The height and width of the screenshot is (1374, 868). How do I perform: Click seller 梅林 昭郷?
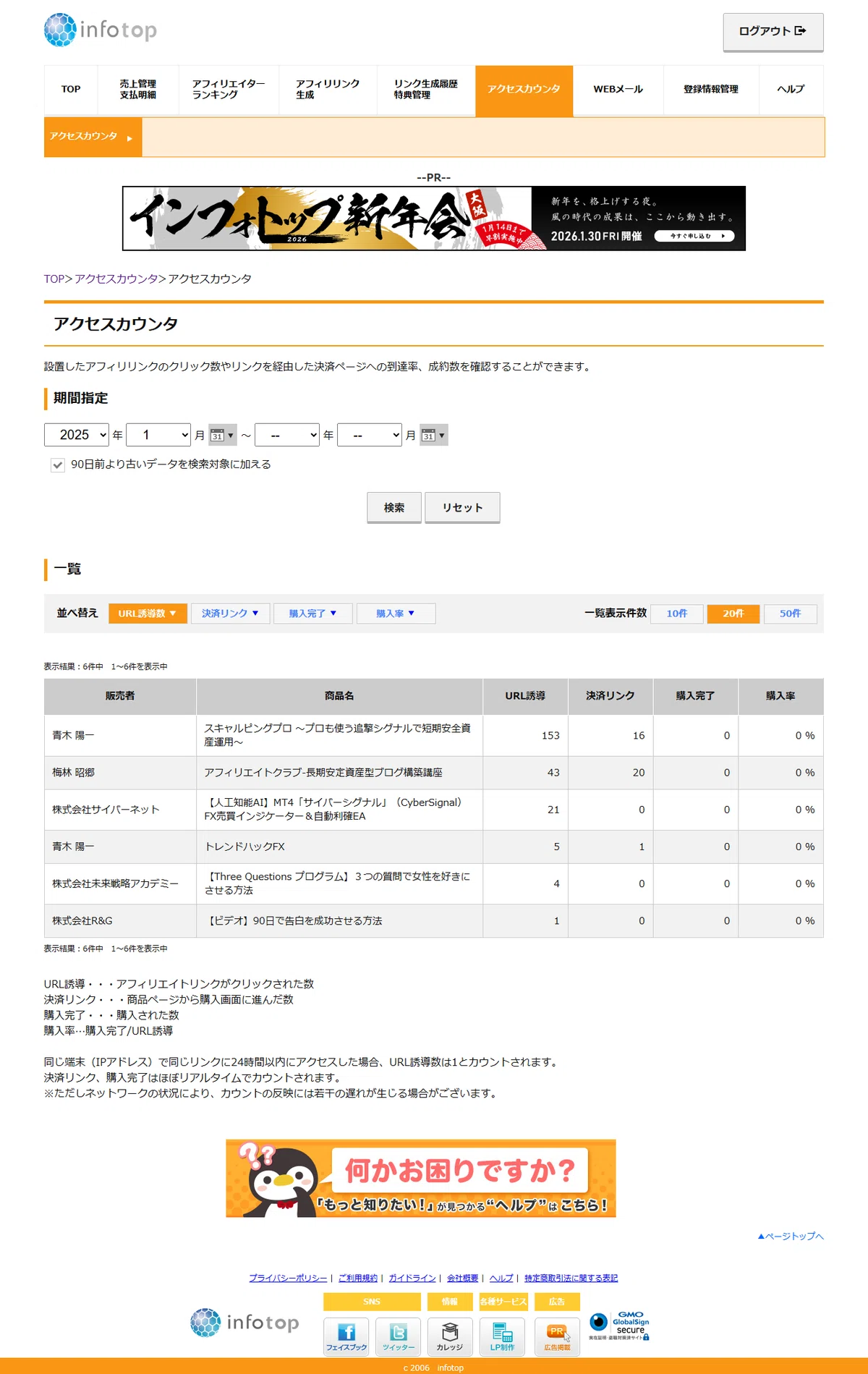point(73,773)
